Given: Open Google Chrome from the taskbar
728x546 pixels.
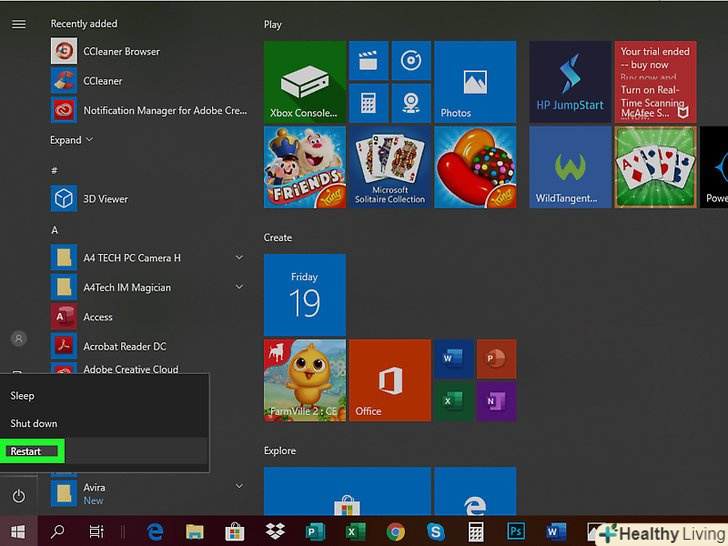Looking at the screenshot, I should pos(395,532).
